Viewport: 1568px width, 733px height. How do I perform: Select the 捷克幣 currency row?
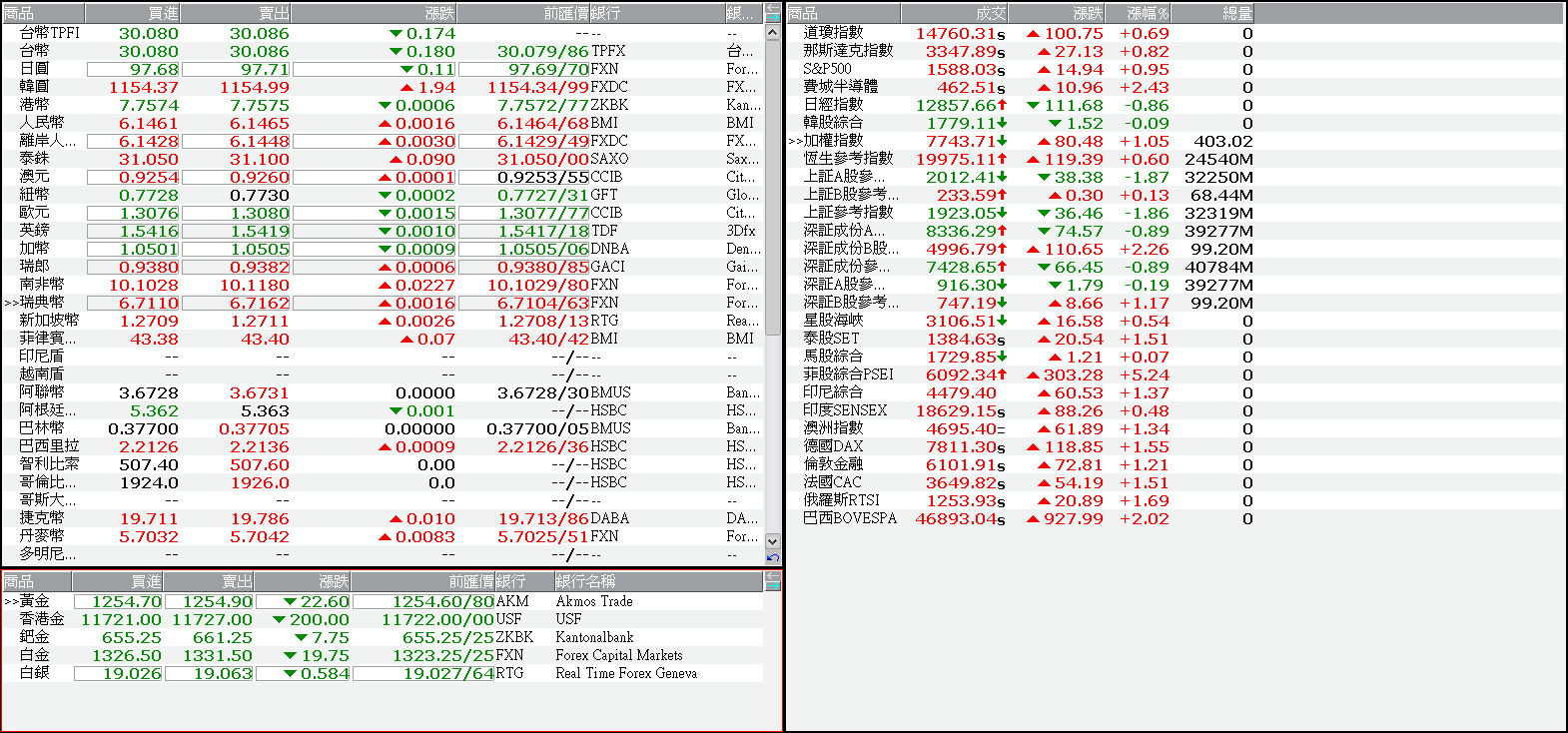[x=383, y=518]
